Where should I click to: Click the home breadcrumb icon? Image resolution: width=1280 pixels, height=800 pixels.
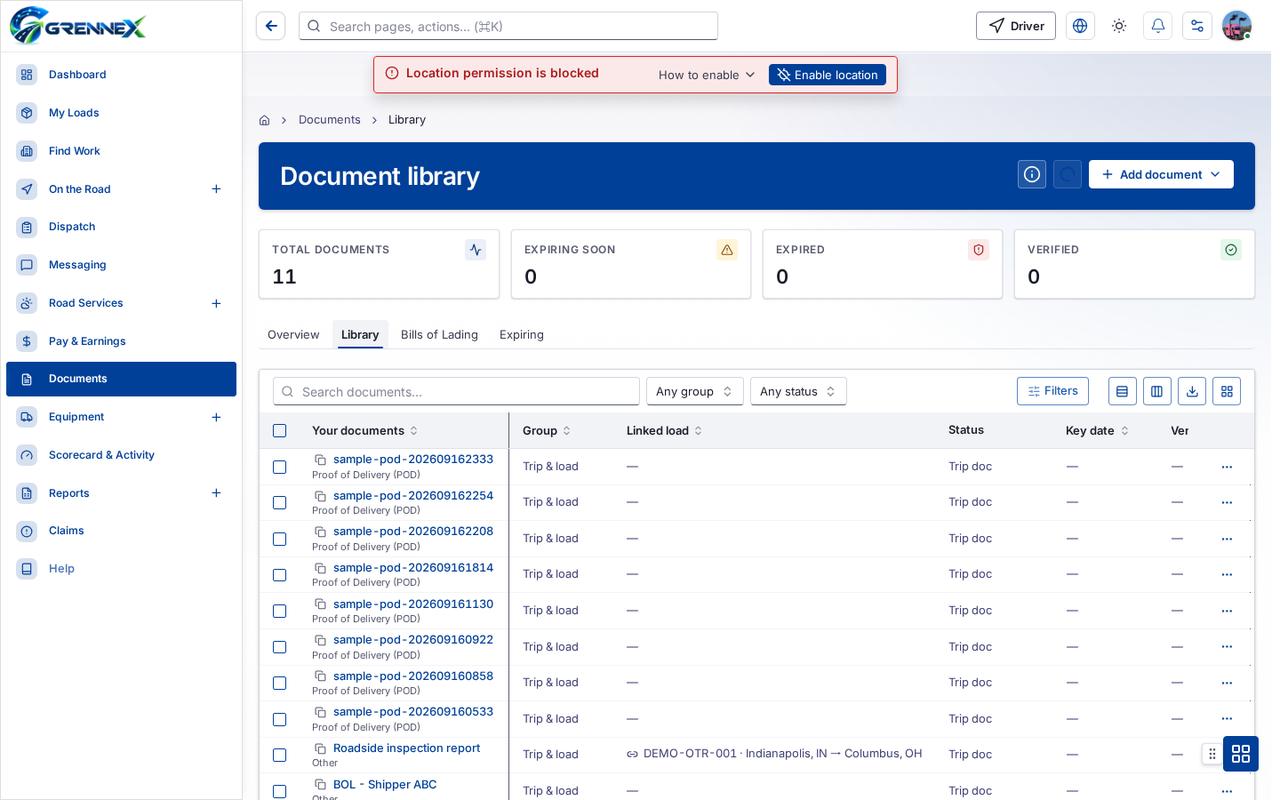264,120
